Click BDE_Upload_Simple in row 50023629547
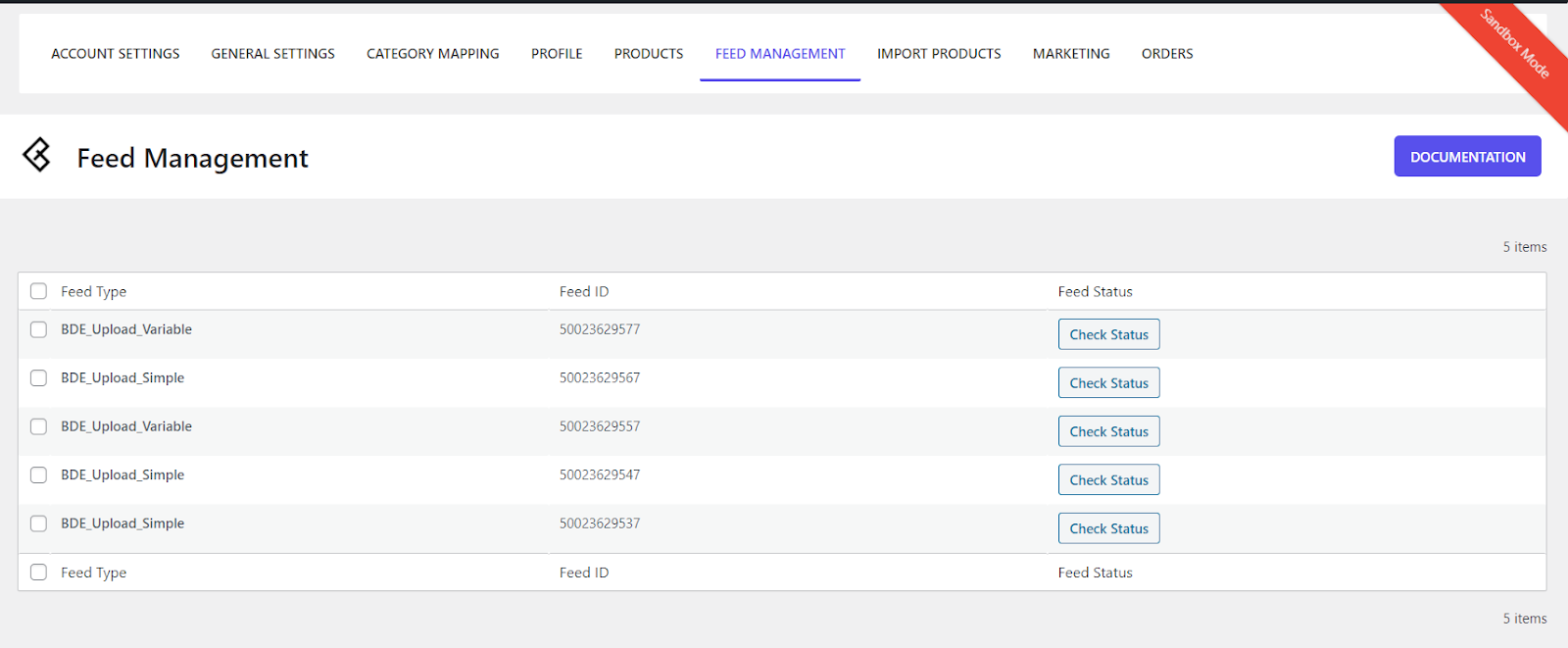The height and width of the screenshot is (648, 1568). coord(122,474)
